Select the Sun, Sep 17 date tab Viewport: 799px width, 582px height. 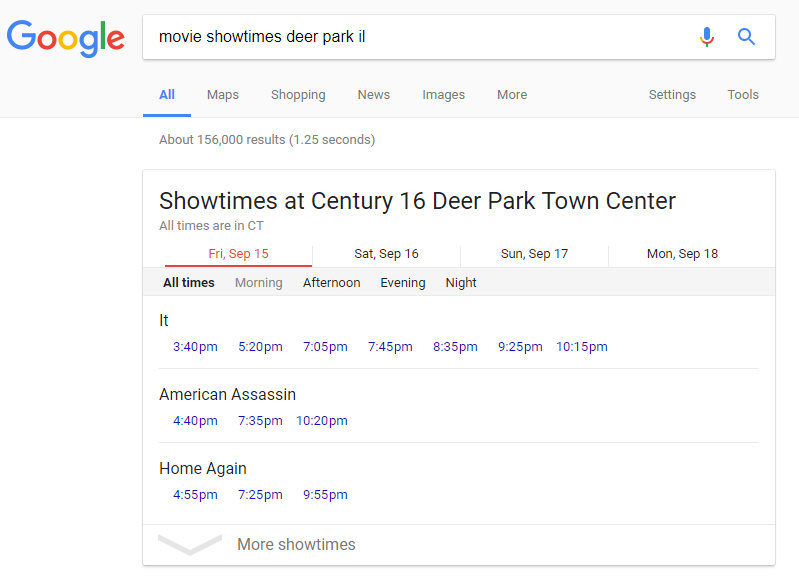(x=534, y=254)
